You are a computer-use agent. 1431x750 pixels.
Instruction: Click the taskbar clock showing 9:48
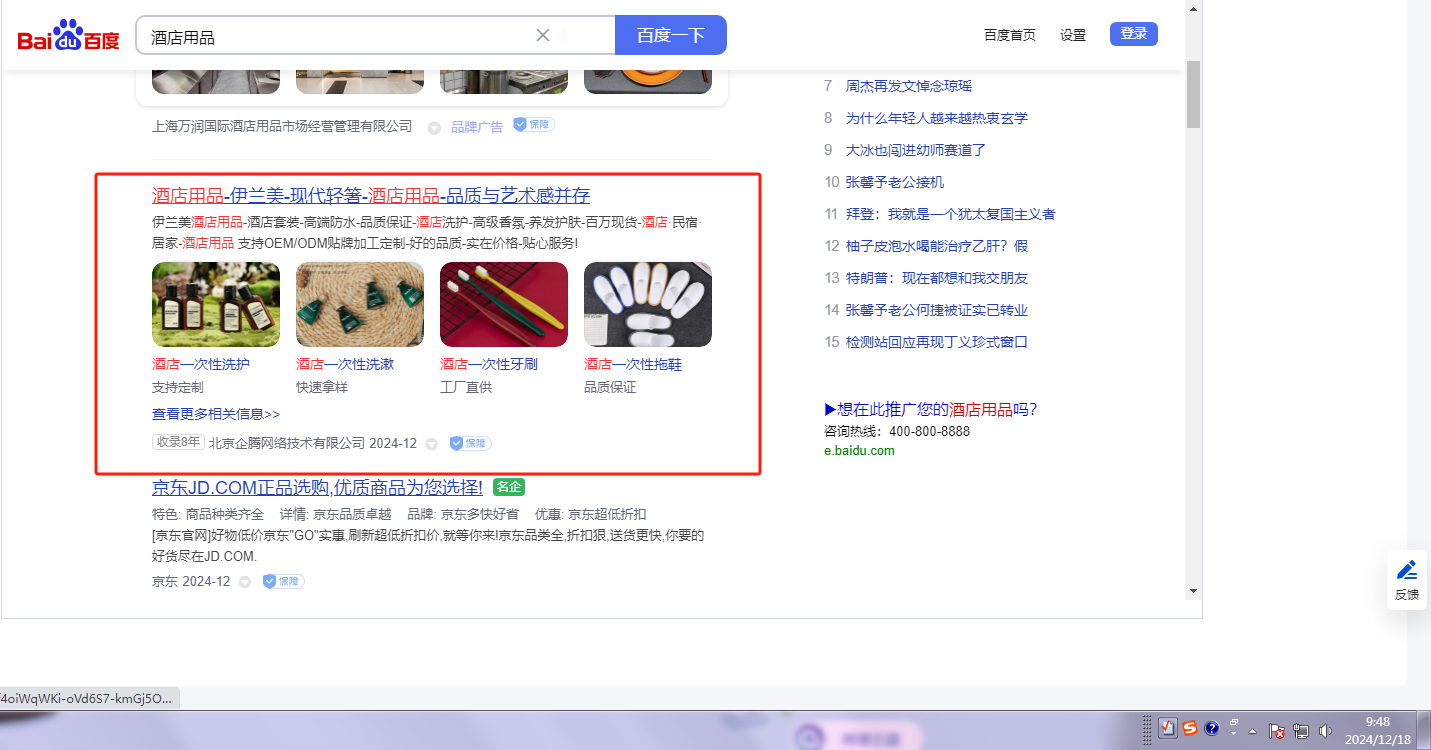1377,730
